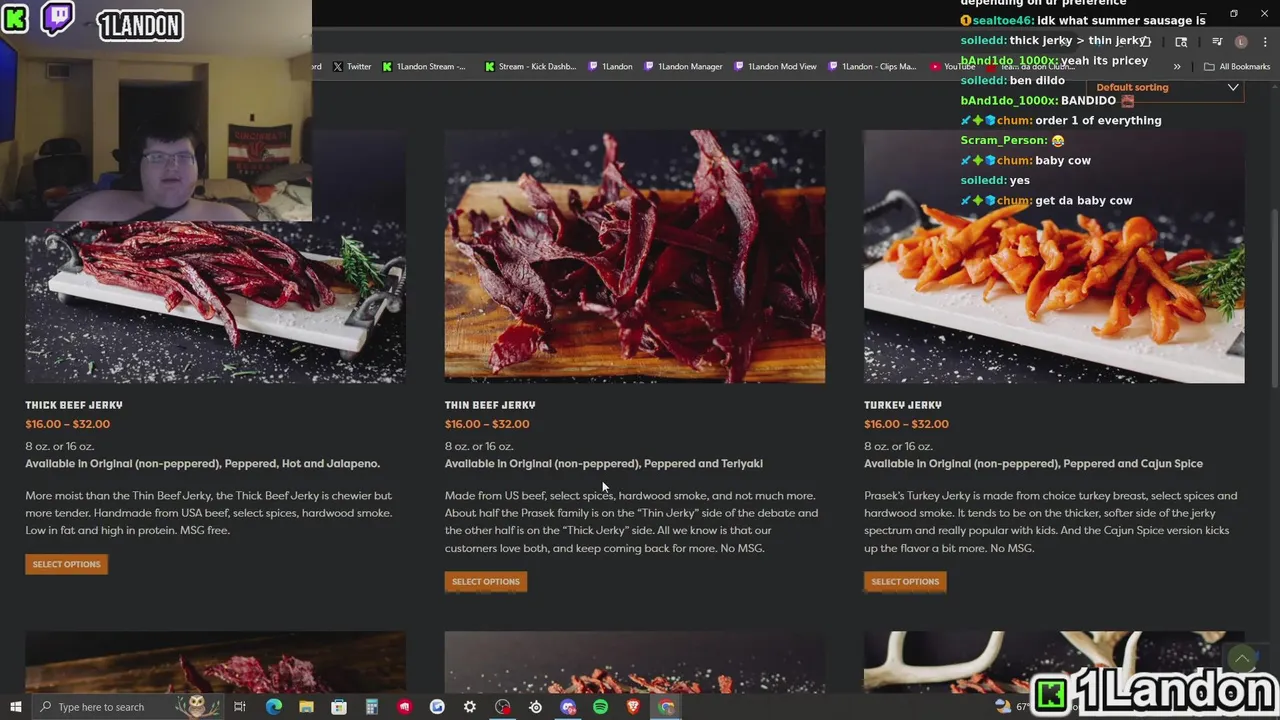Select options for Thick Beef Jerky
Viewport: 1280px width, 720px height.
66,564
